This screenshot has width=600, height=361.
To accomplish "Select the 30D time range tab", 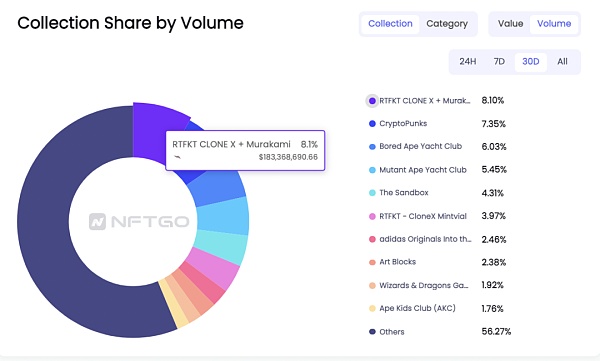I will pyautogui.click(x=531, y=62).
